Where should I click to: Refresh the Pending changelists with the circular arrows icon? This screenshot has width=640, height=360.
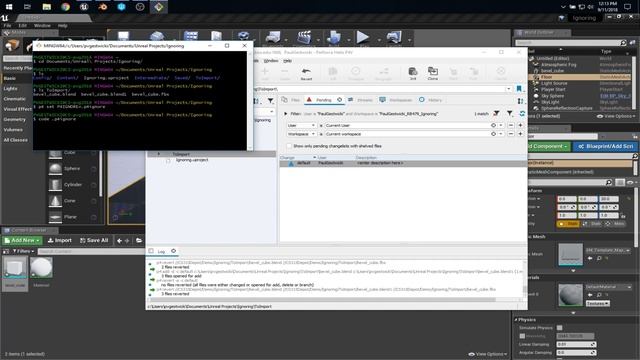tap(522, 113)
